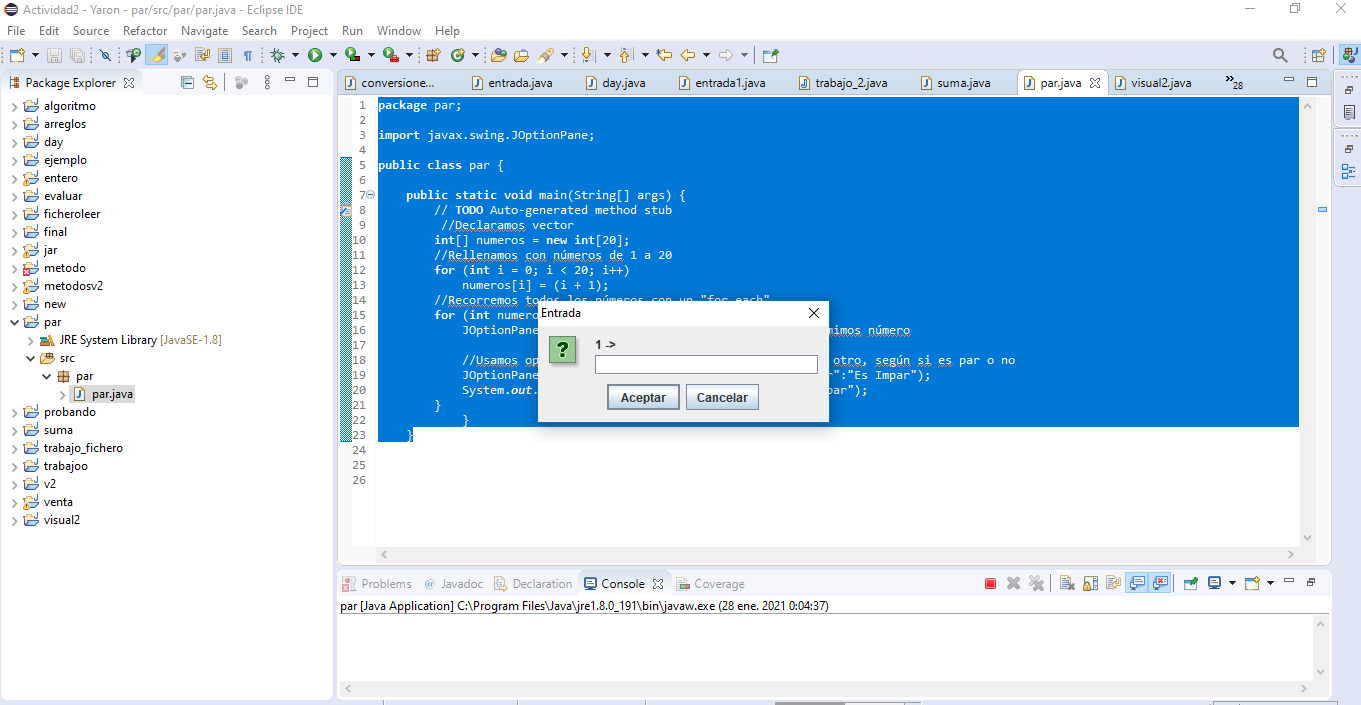Open the Package Explorer View Menu dots
1361x705 pixels.
click(x=265, y=82)
